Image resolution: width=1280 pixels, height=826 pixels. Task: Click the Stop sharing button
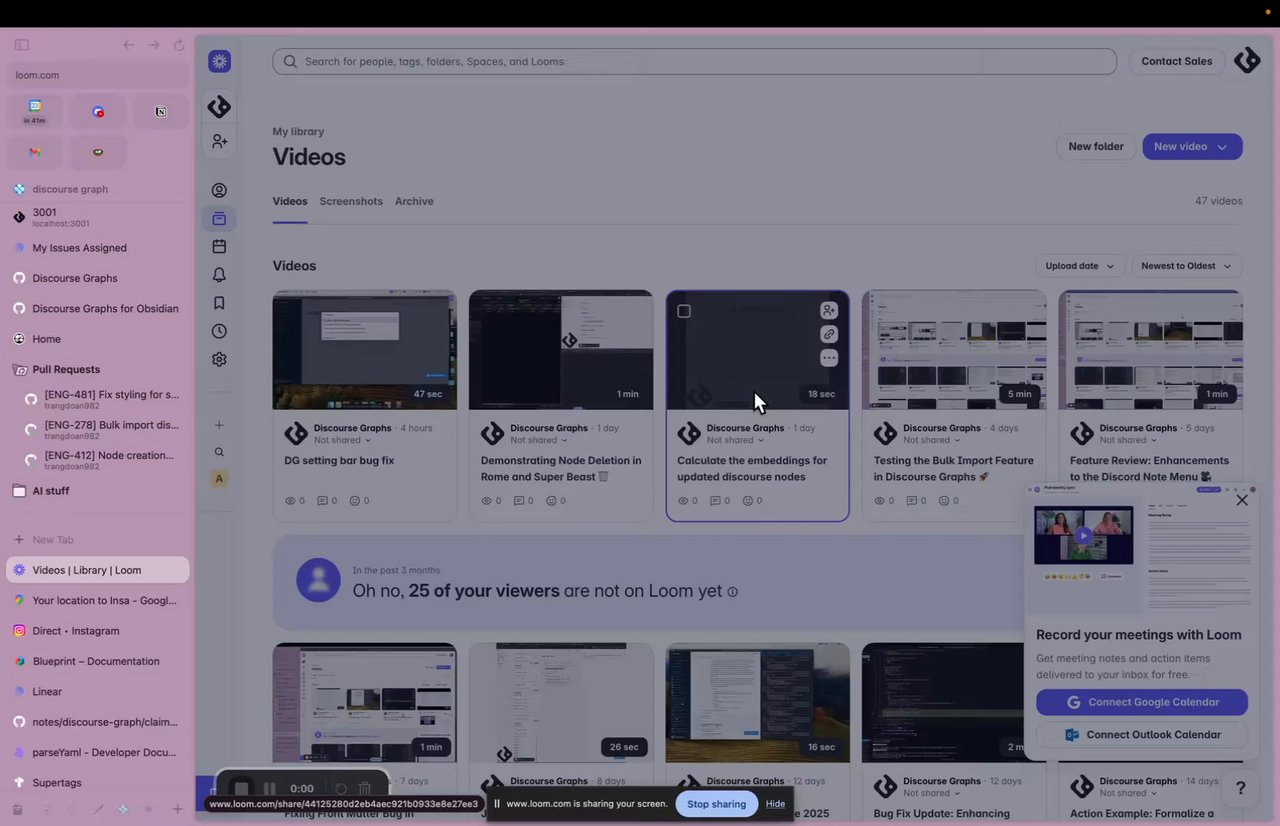tap(716, 804)
